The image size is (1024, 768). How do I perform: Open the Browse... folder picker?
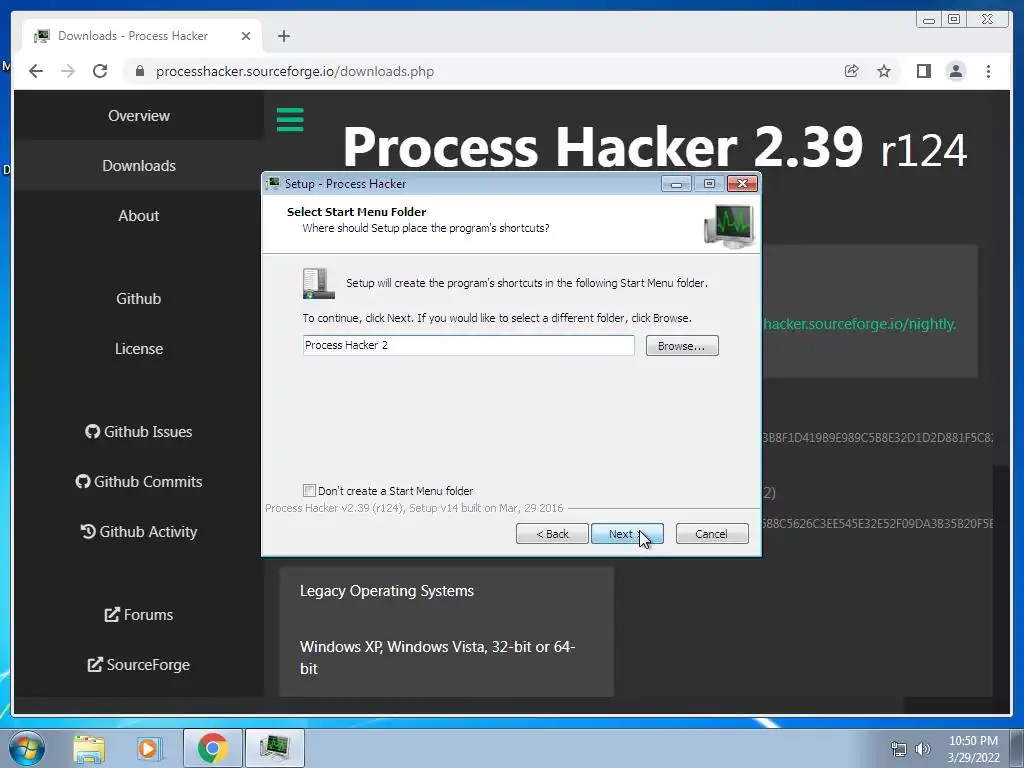point(682,345)
